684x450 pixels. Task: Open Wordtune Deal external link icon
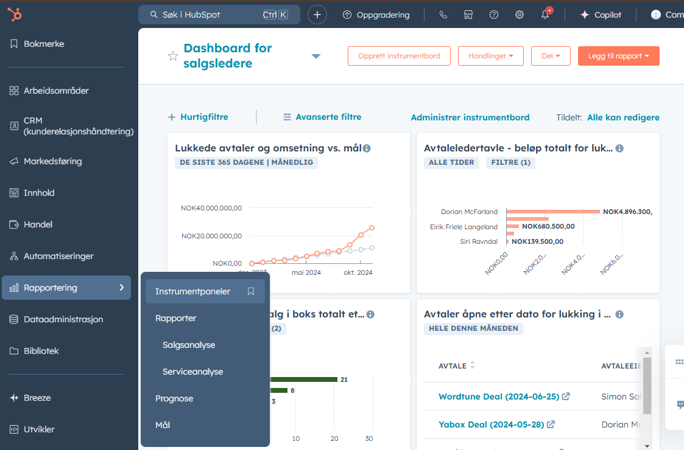pyautogui.click(x=566, y=396)
